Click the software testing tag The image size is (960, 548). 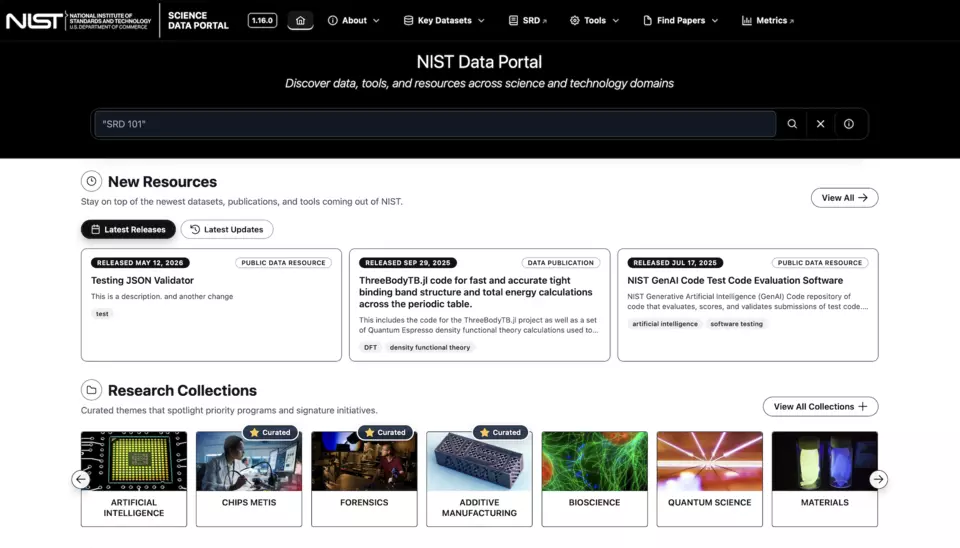[737, 324]
